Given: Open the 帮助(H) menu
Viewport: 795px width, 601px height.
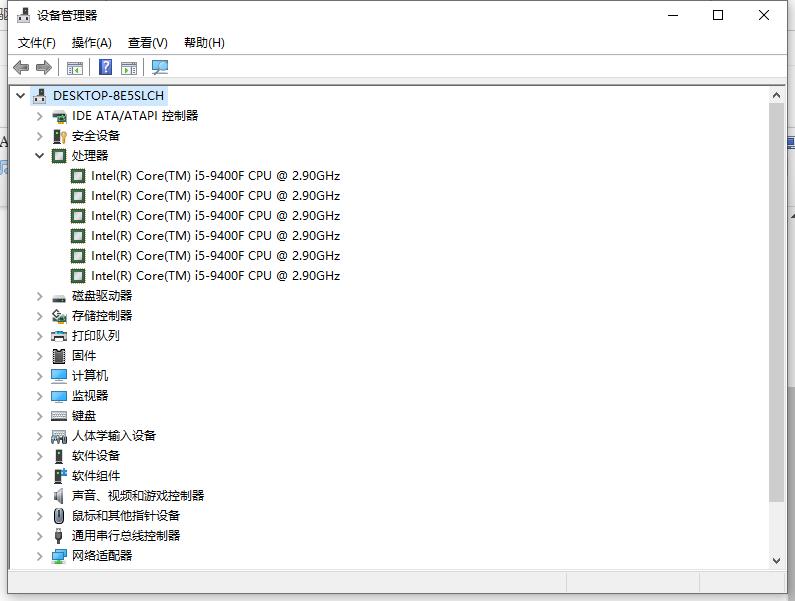Looking at the screenshot, I should coord(204,43).
